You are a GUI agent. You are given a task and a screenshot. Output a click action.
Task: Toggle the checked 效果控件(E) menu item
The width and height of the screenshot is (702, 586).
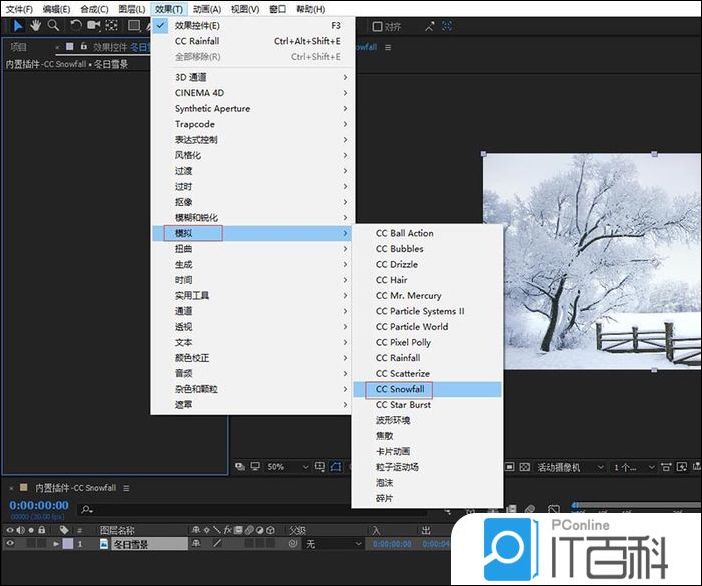pos(253,26)
